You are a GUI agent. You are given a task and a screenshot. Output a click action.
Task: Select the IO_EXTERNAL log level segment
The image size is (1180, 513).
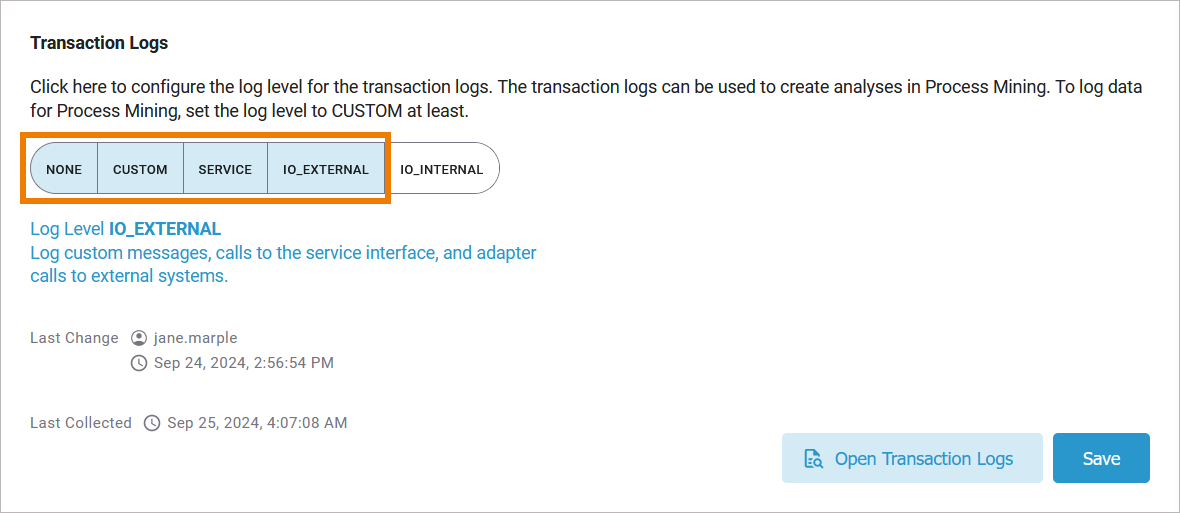click(x=326, y=169)
